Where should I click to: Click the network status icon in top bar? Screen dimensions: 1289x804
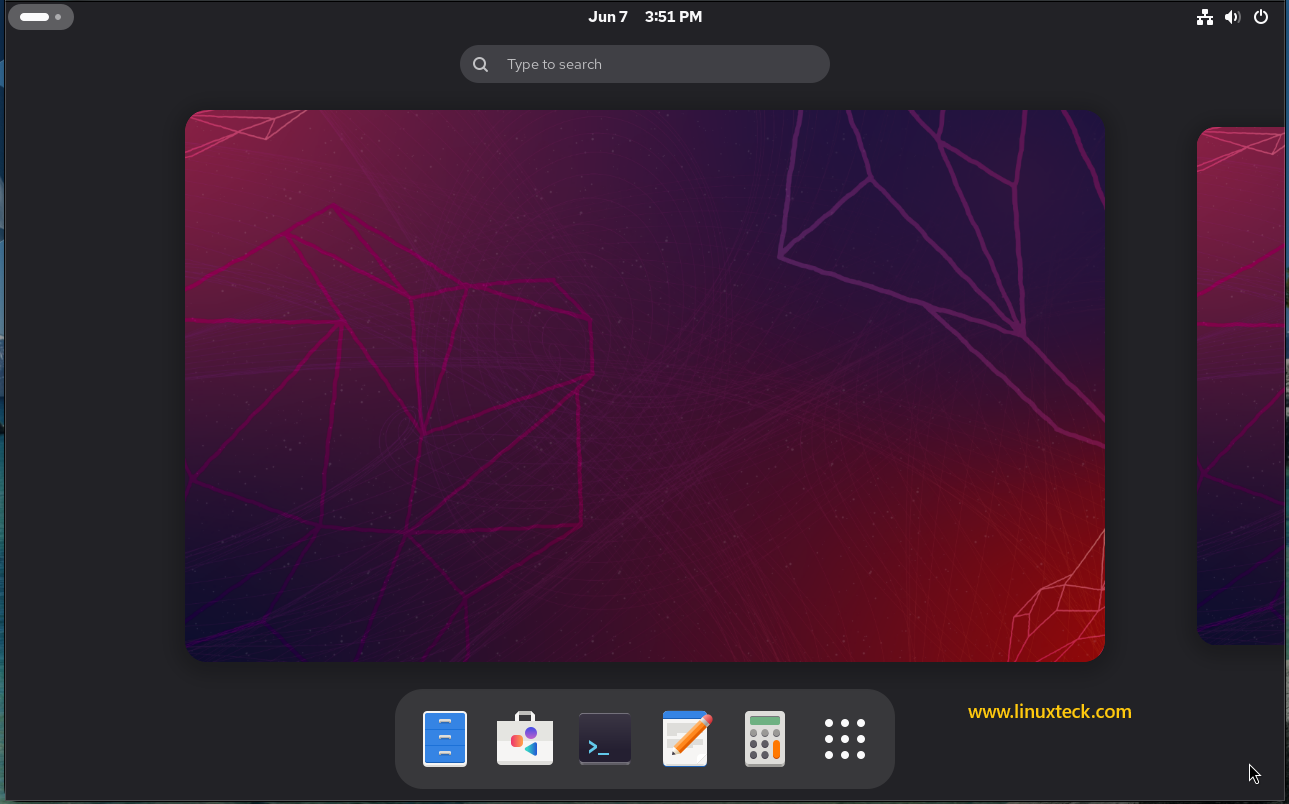(x=1205, y=17)
